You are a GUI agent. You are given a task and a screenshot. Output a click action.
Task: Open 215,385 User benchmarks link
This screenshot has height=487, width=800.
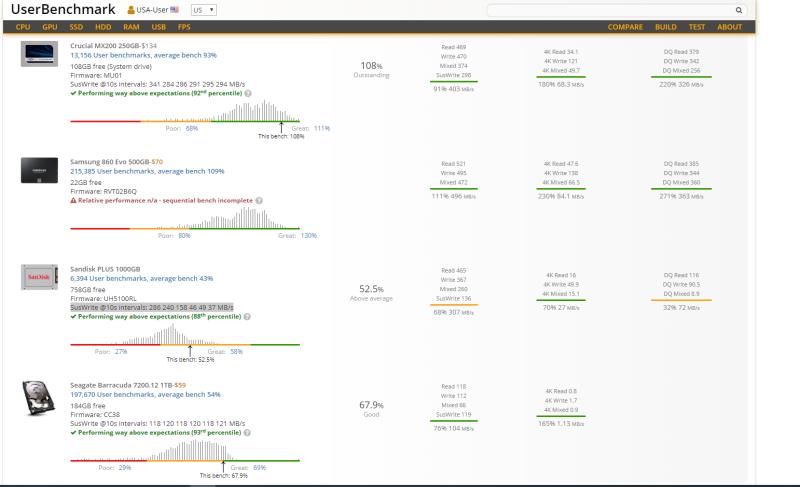pos(147,171)
